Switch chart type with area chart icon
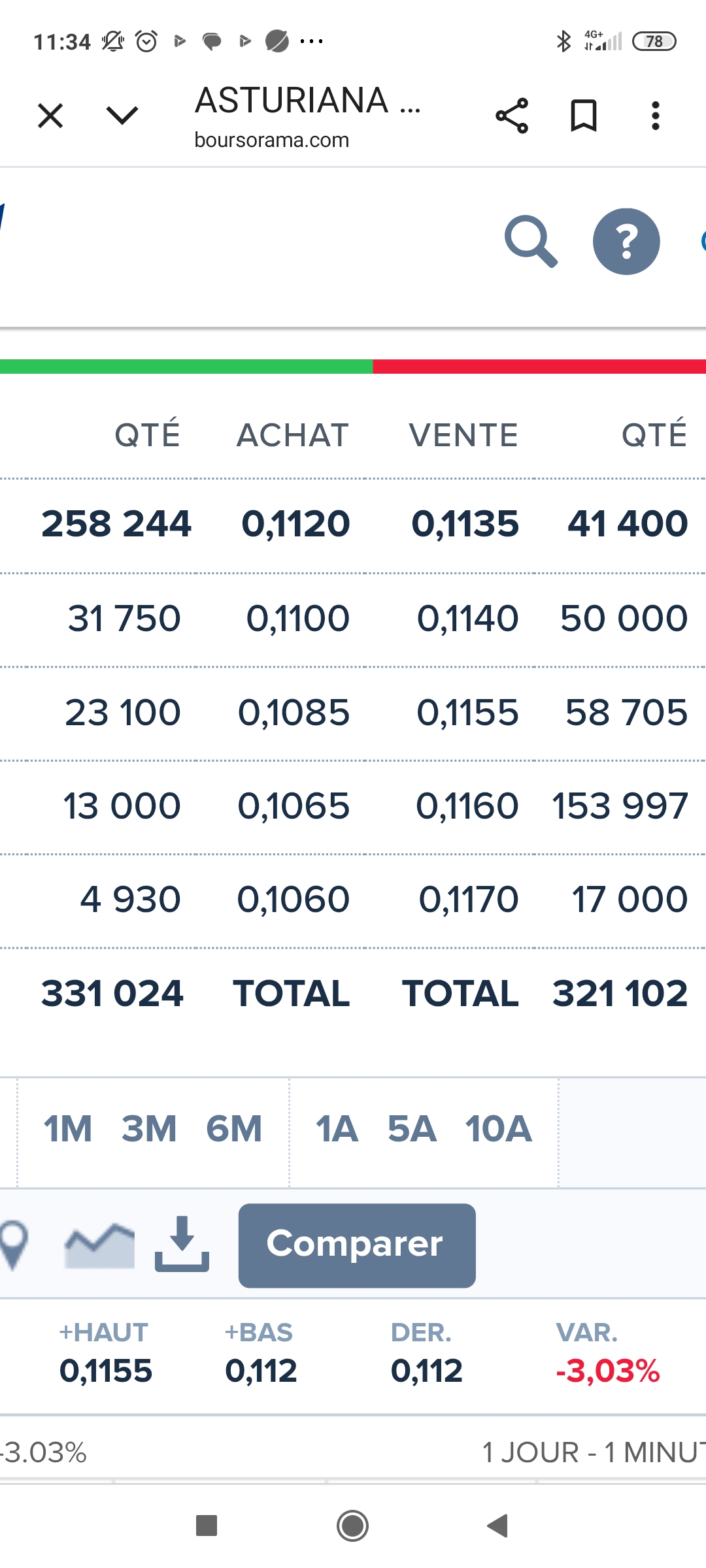Screen dimensions: 706x1568 [x=99, y=1245]
